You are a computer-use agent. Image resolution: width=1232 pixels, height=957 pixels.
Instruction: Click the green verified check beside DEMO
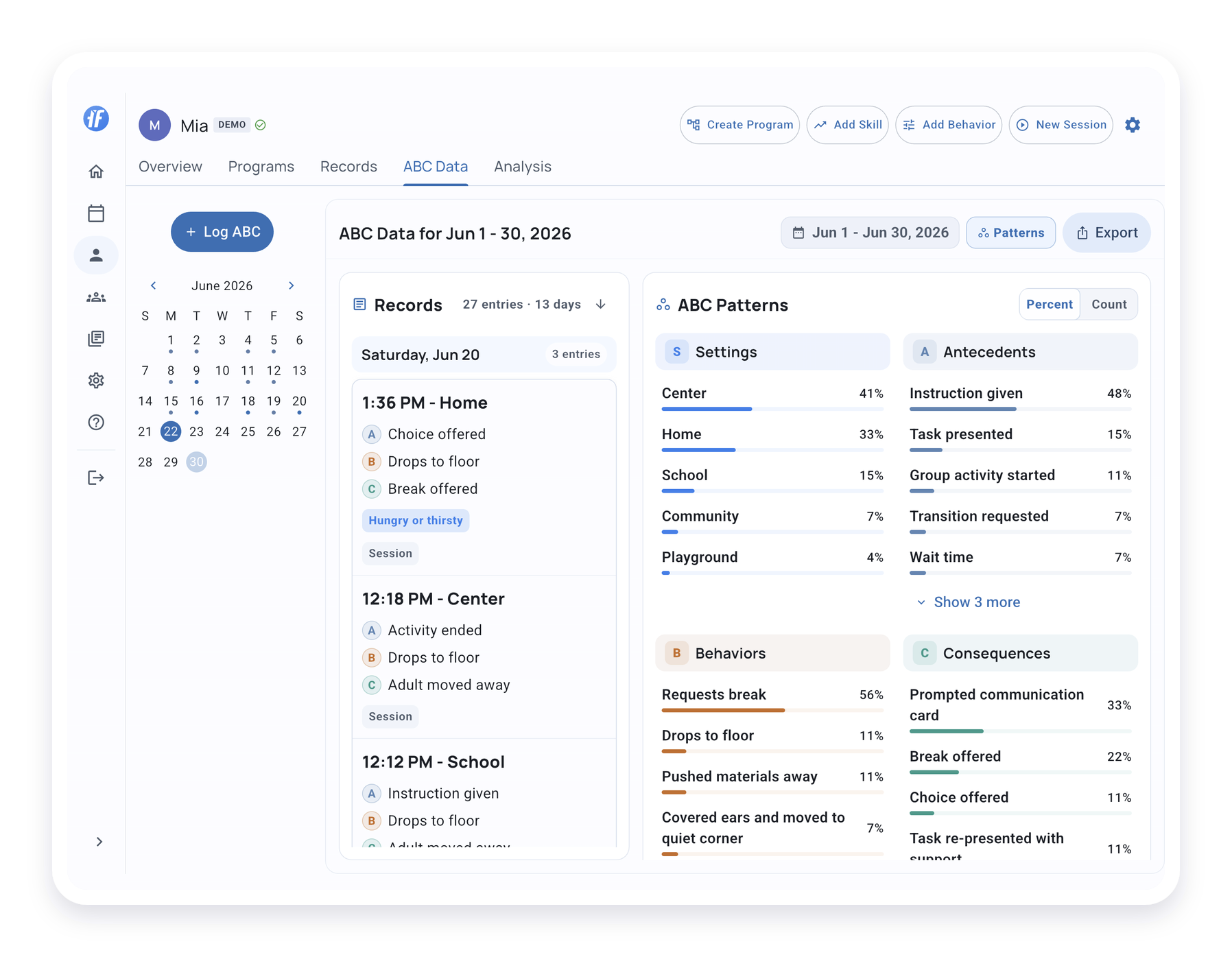(261, 125)
